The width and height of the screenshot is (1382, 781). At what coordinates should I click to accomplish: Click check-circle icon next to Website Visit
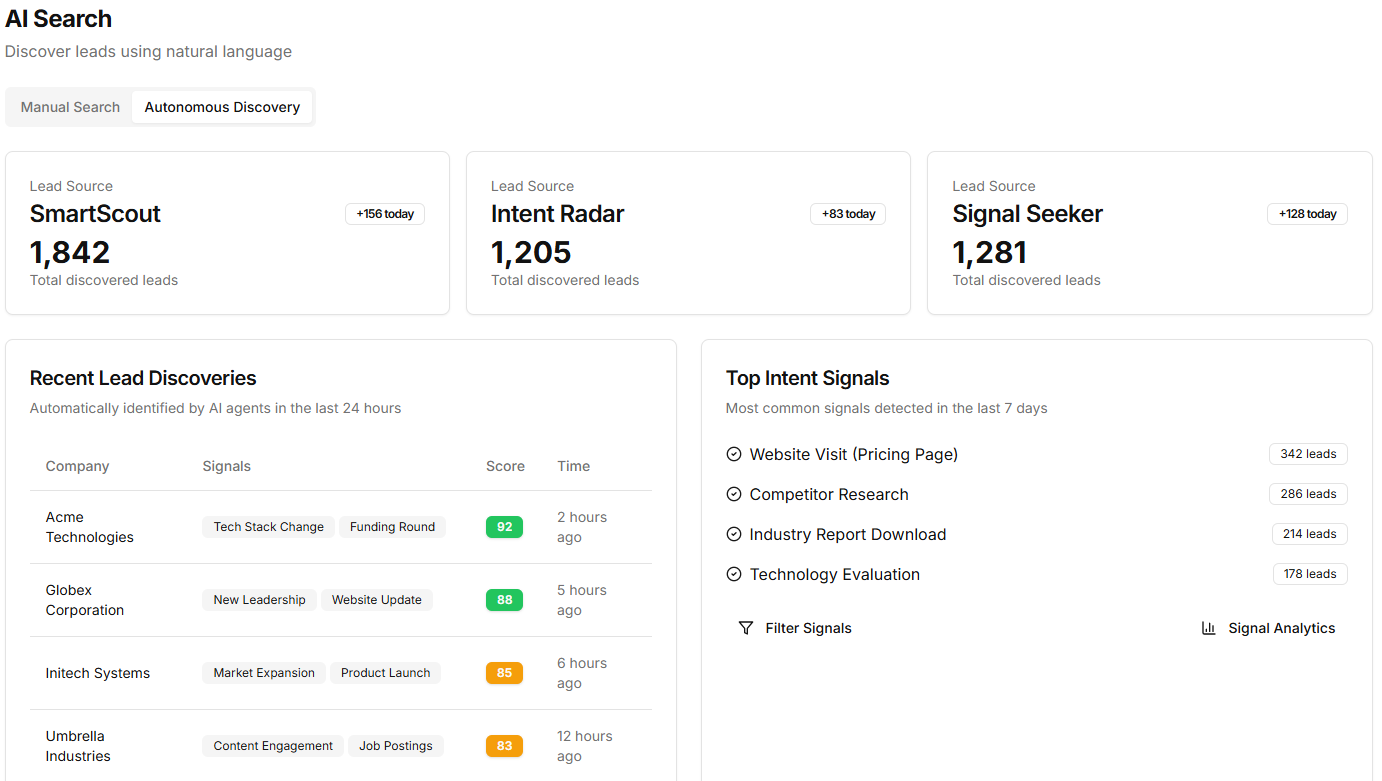734,454
